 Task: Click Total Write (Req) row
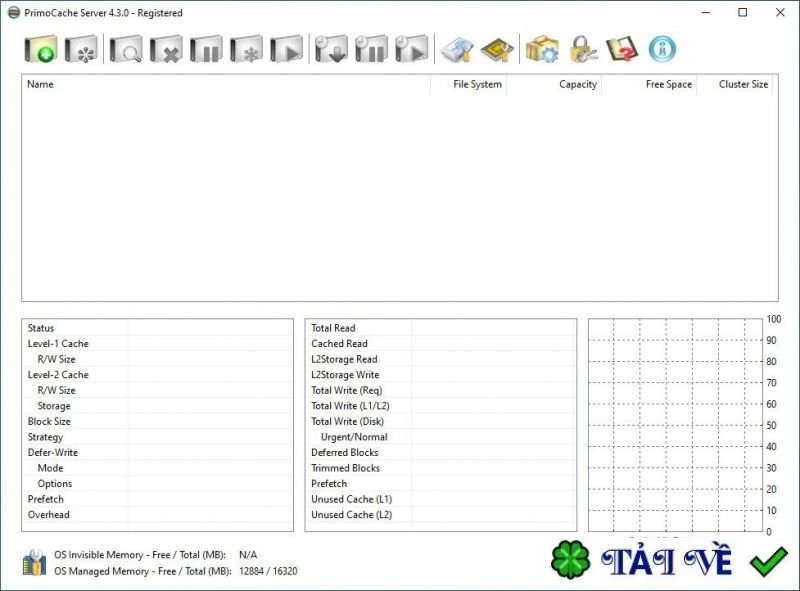click(x=441, y=390)
